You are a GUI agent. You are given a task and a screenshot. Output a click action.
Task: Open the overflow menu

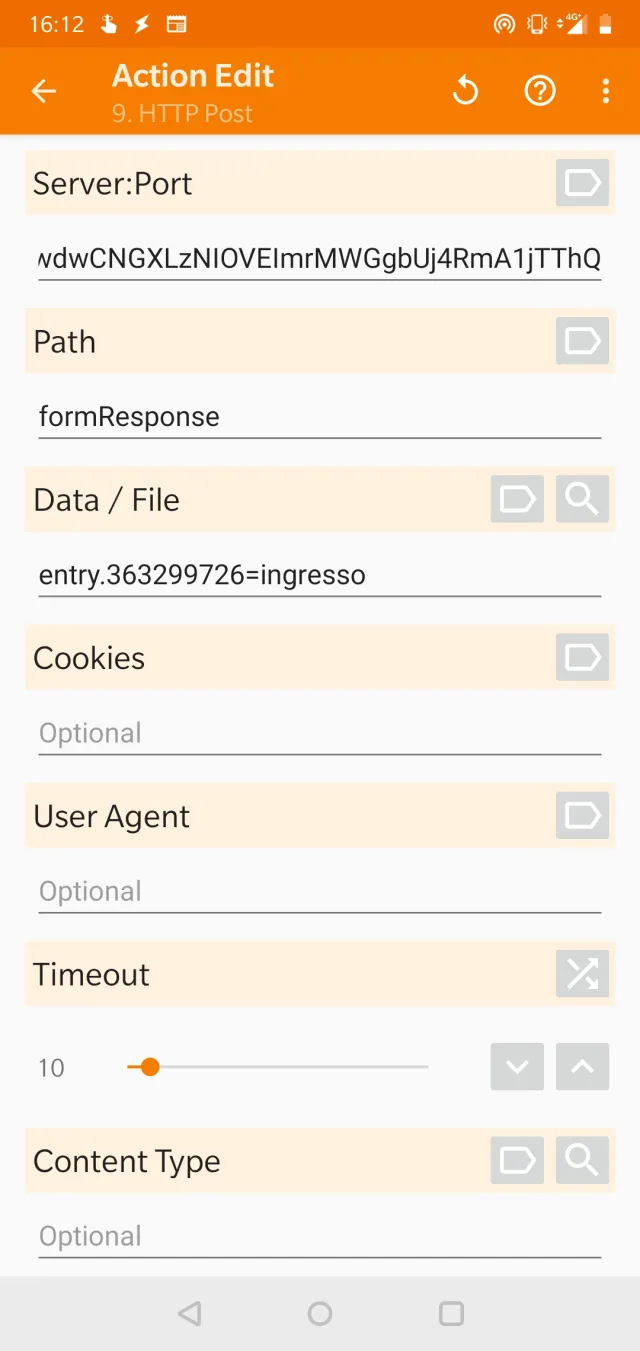pos(606,90)
